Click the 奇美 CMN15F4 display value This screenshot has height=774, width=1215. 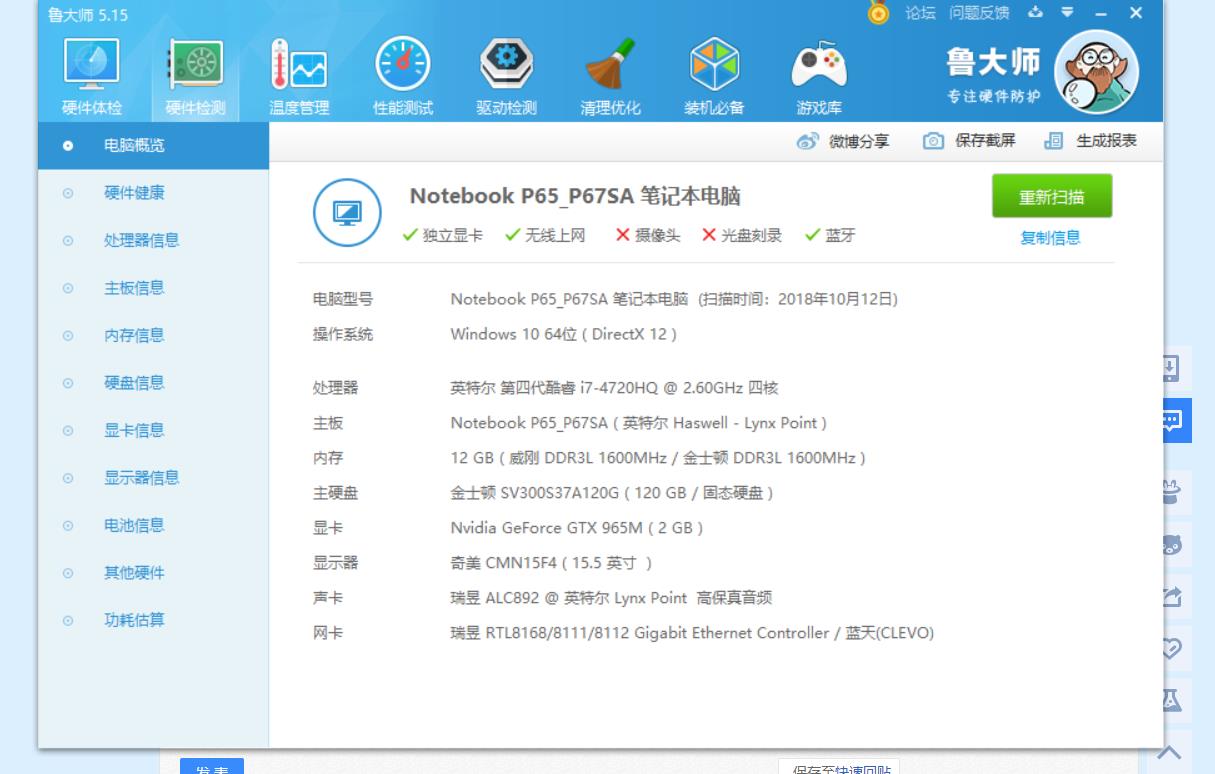552,563
